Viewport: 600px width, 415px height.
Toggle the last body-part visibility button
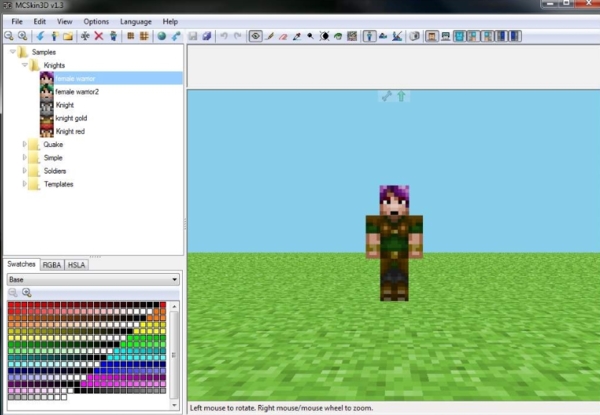(x=515, y=36)
